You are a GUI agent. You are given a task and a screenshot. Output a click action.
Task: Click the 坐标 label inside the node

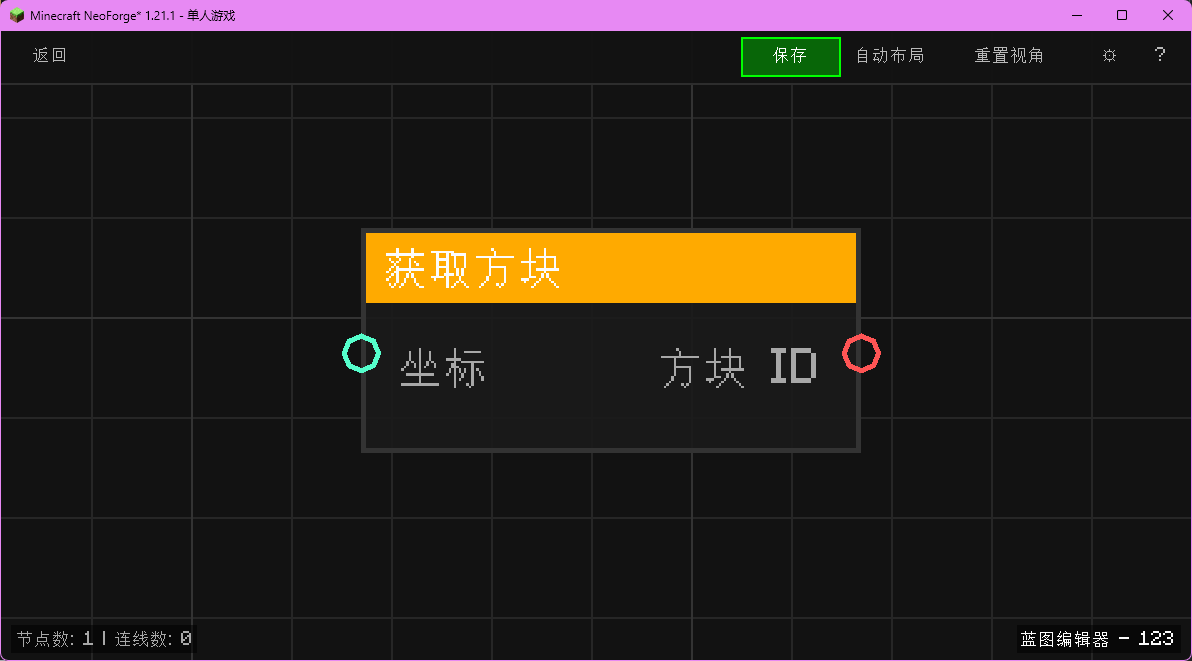click(x=443, y=370)
